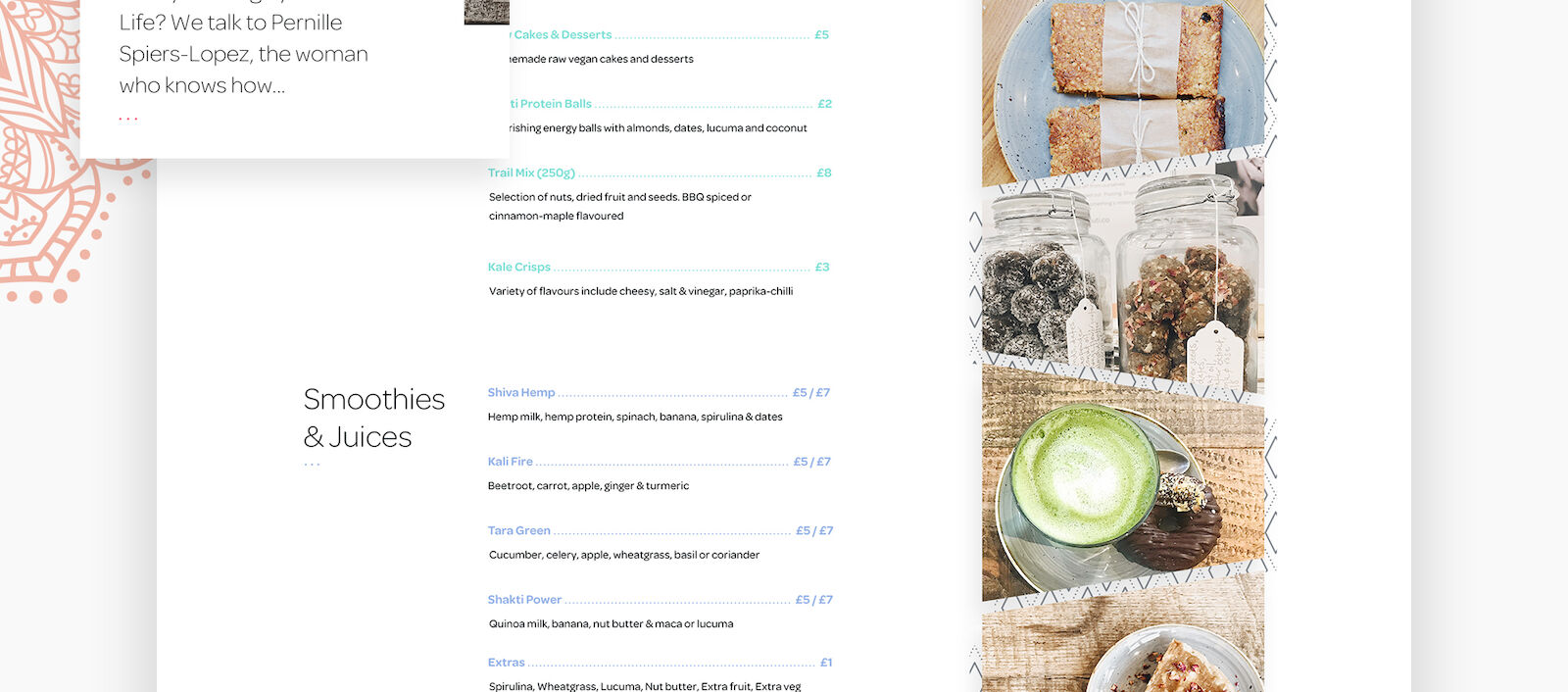Open the Extras menu line
This screenshot has height=692, width=1568.
tap(507, 663)
